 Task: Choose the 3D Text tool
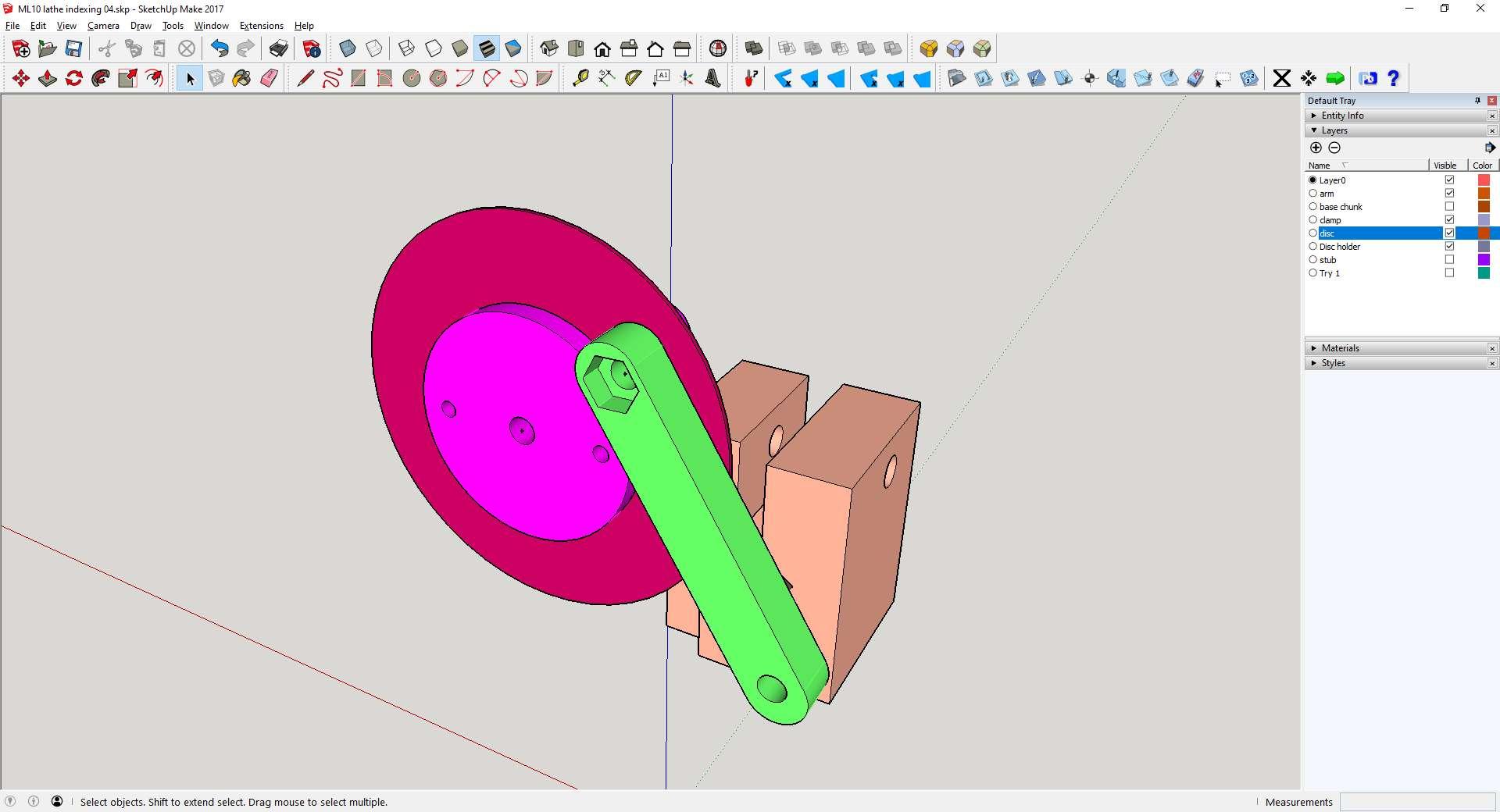pos(713,78)
